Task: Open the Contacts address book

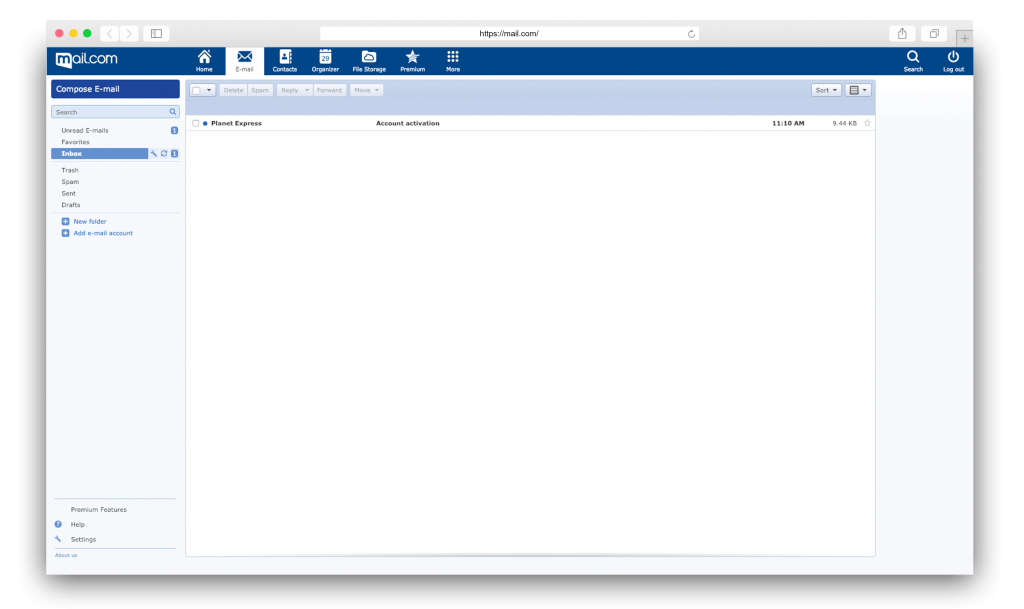Action: pyautogui.click(x=285, y=61)
